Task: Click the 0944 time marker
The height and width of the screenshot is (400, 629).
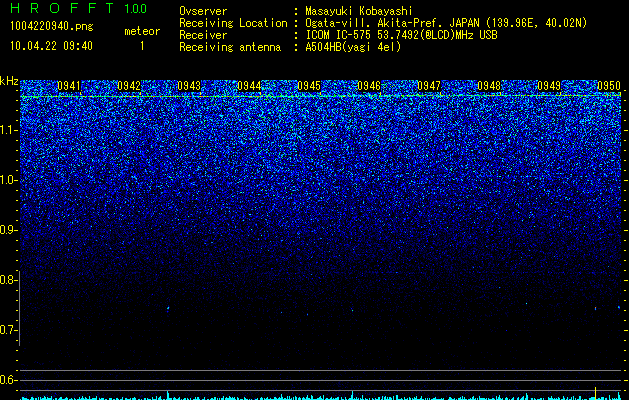Action: [x=249, y=86]
